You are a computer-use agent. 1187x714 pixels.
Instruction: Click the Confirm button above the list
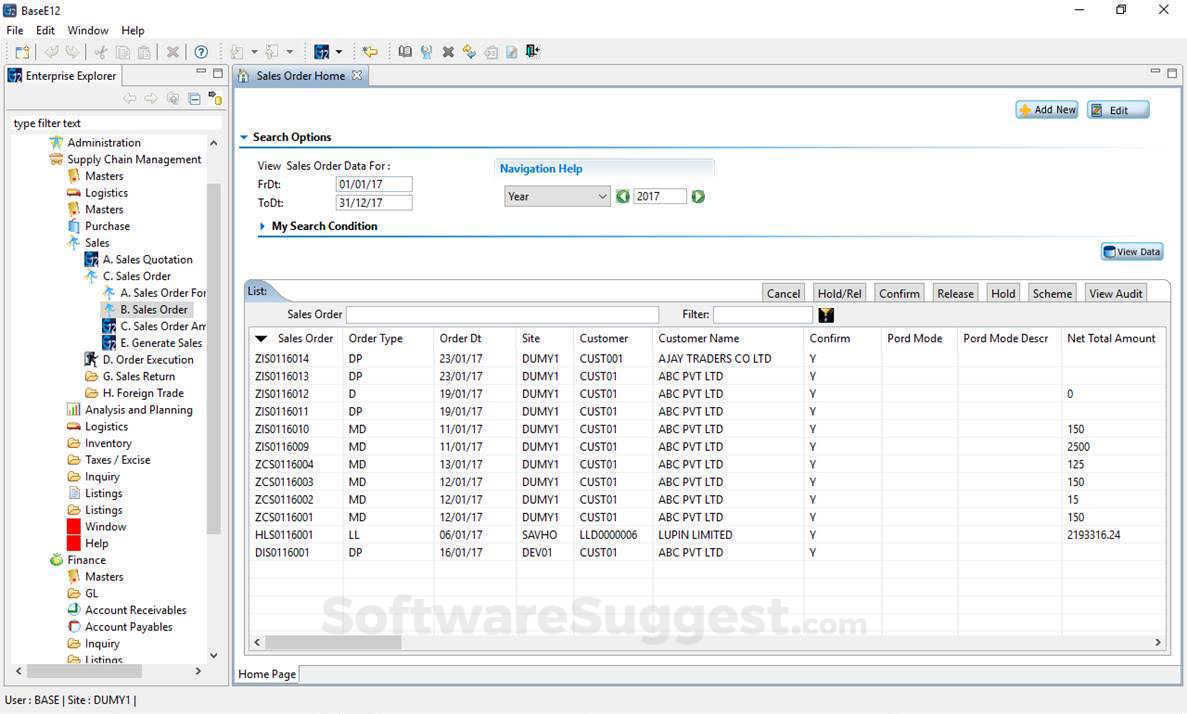(898, 293)
